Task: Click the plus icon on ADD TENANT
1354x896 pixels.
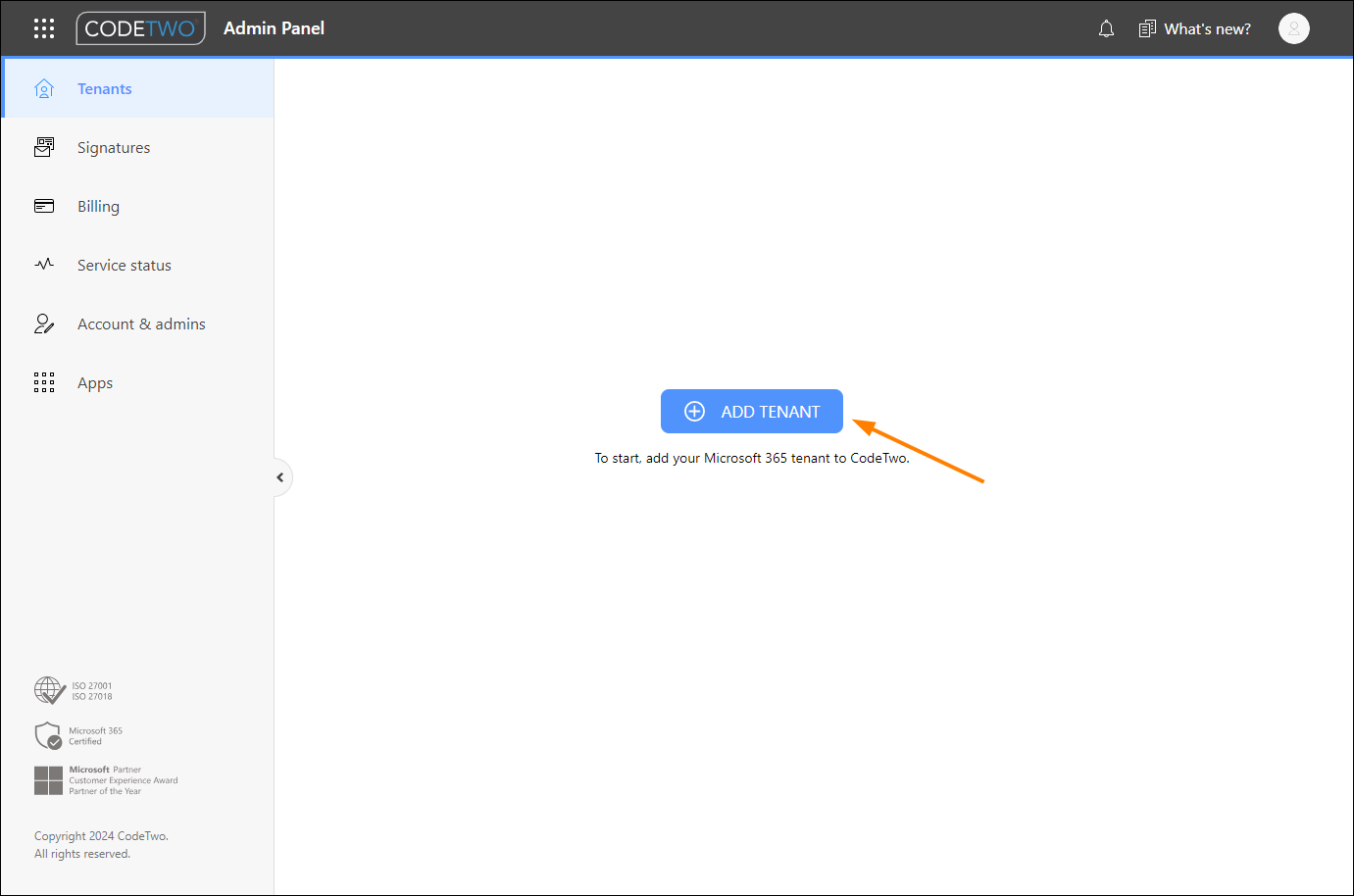Action: (694, 412)
